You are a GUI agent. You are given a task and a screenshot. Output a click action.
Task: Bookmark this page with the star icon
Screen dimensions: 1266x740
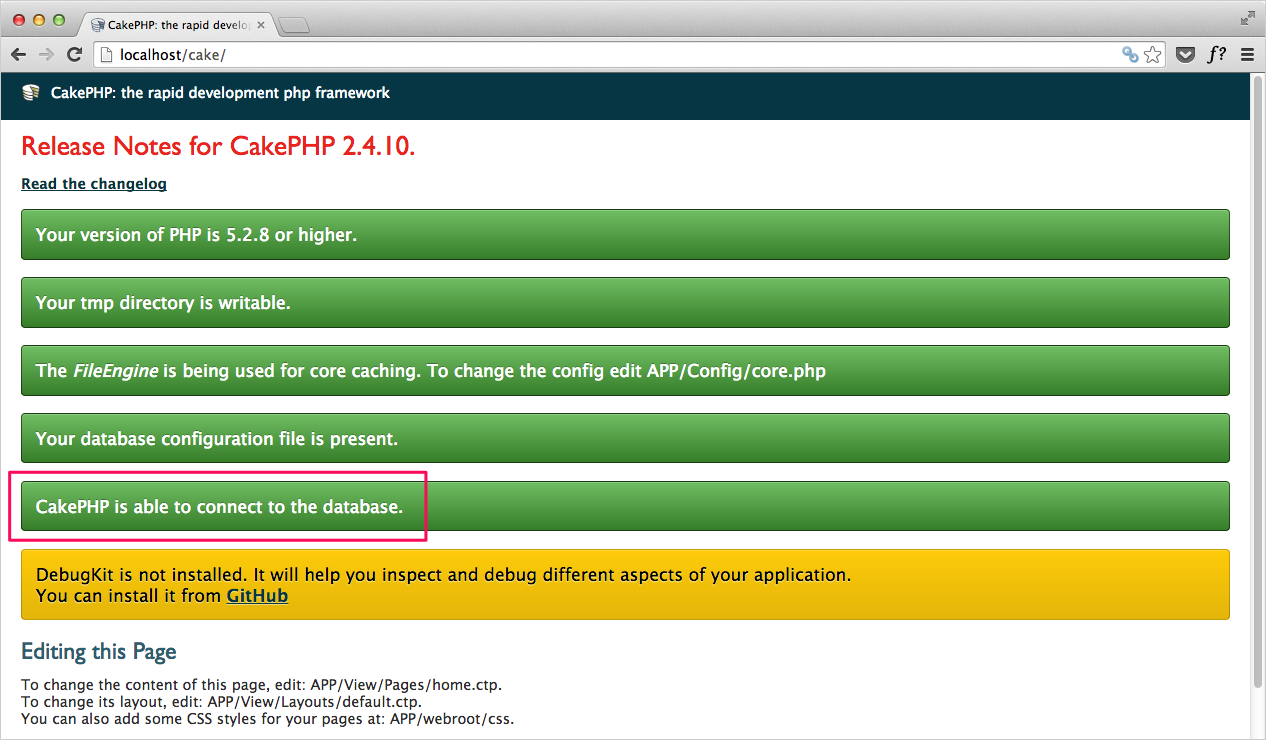pos(1153,55)
